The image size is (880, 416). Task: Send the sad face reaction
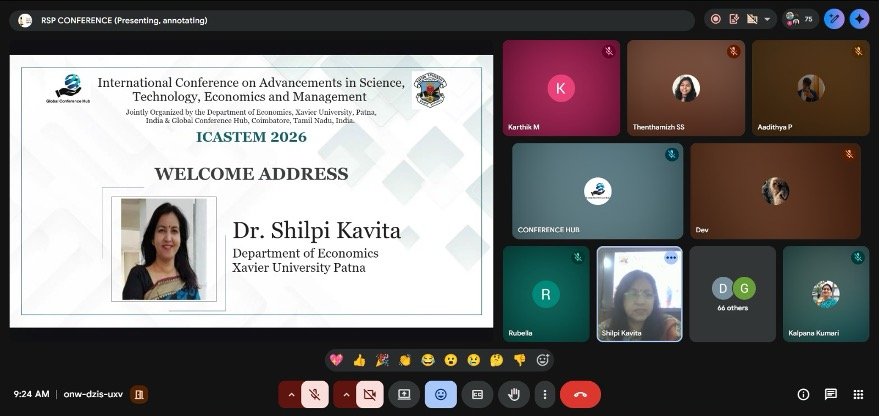[474, 360]
